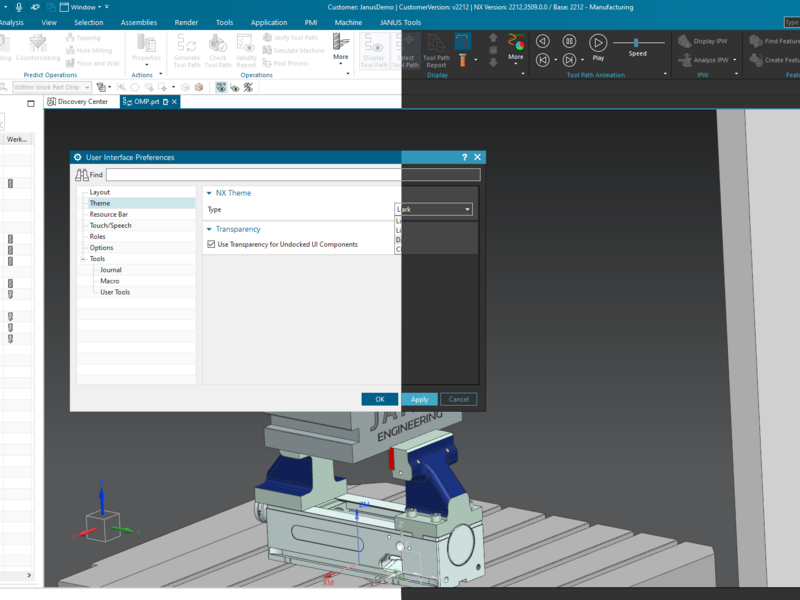Open the Assemblies tab
The height and width of the screenshot is (600, 800).
coord(139,22)
